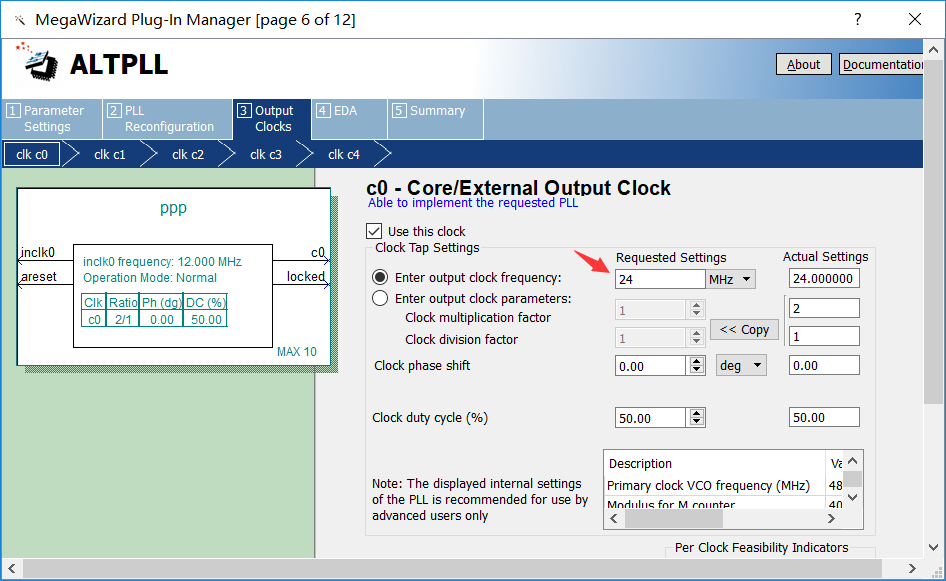Image resolution: width=946 pixels, height=581 pixels.
Task: Click the requested clock phase shift field
Action: (650, 366)
